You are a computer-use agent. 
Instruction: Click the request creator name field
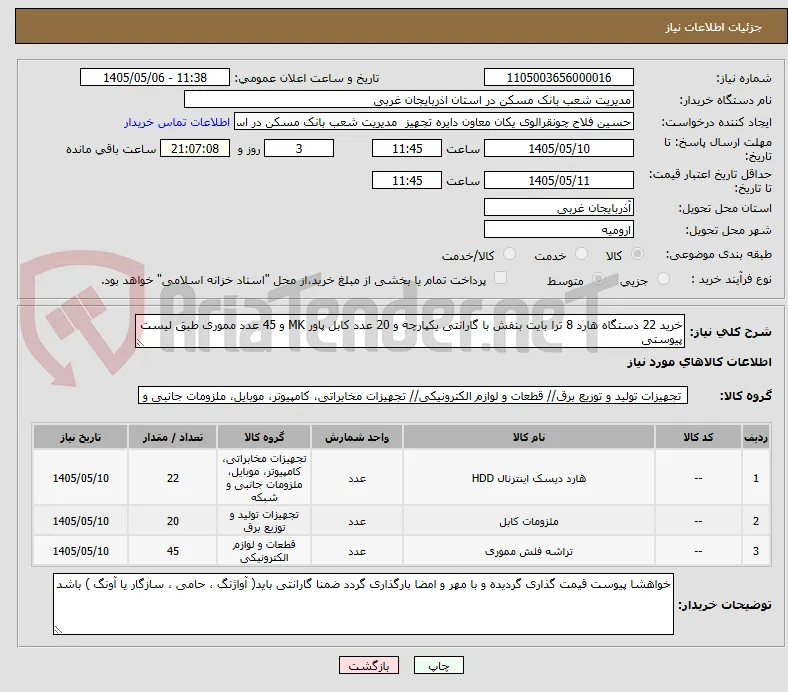(x=434, y=122)
